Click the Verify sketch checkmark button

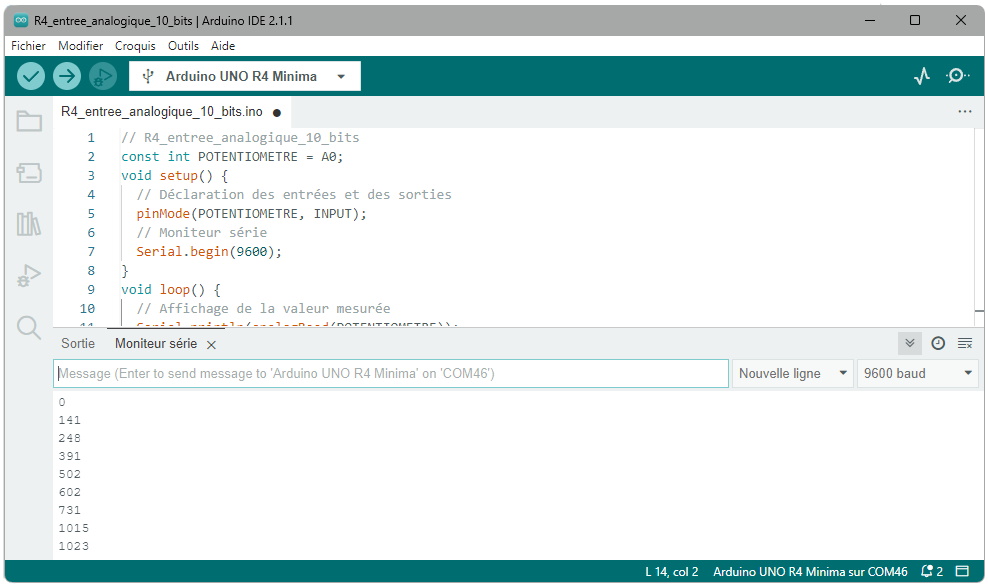point(30,76)
